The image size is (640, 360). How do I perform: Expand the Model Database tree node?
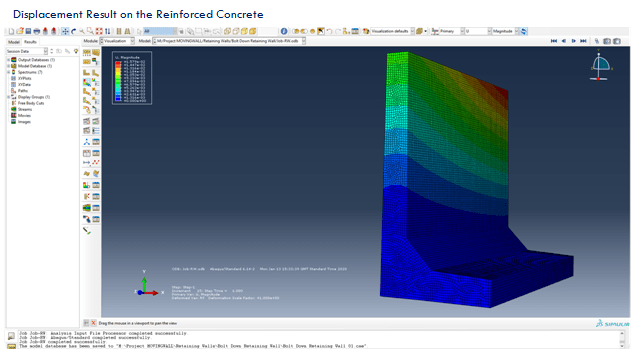[8, 66]
